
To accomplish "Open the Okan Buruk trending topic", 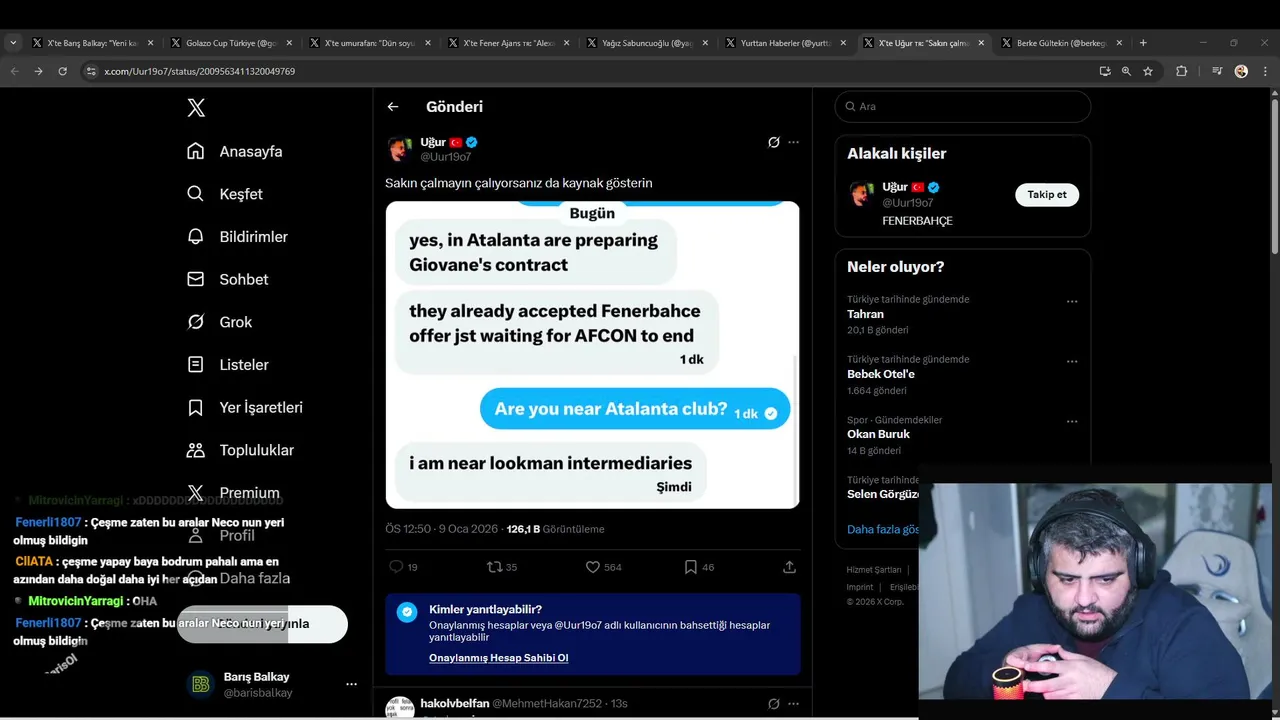I will click(x=878, y=434).
